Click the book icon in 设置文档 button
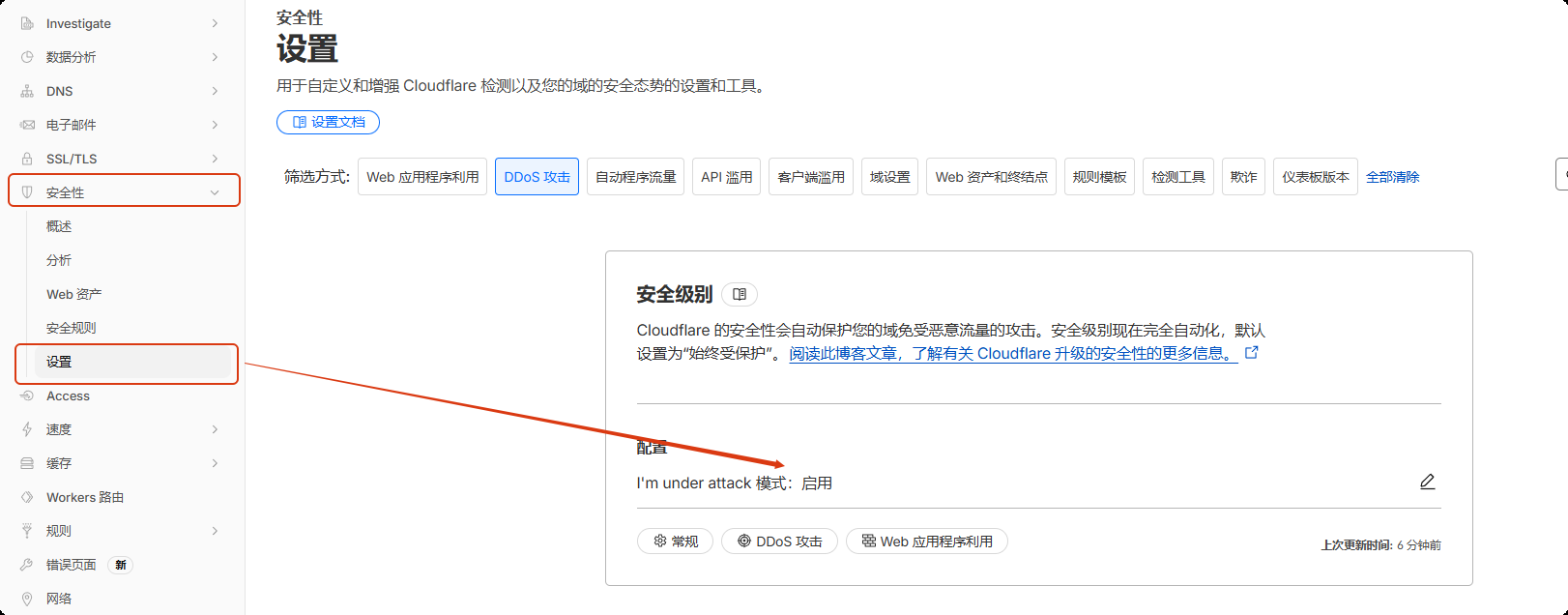Viewport: 1568px width, 615px height. tap(300, 122)
